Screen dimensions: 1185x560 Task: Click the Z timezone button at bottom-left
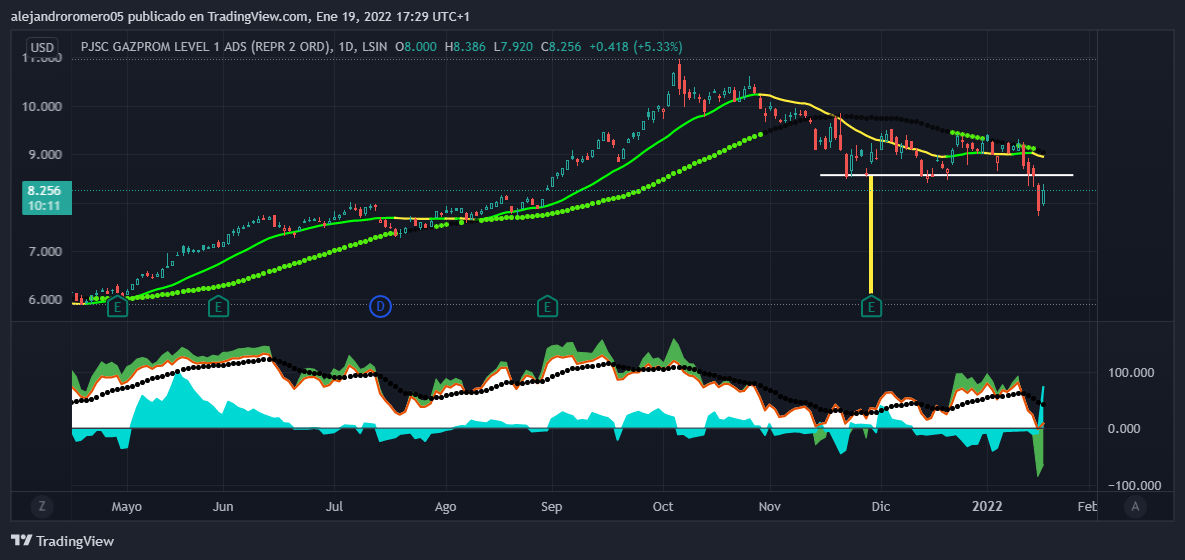(42, 506)
